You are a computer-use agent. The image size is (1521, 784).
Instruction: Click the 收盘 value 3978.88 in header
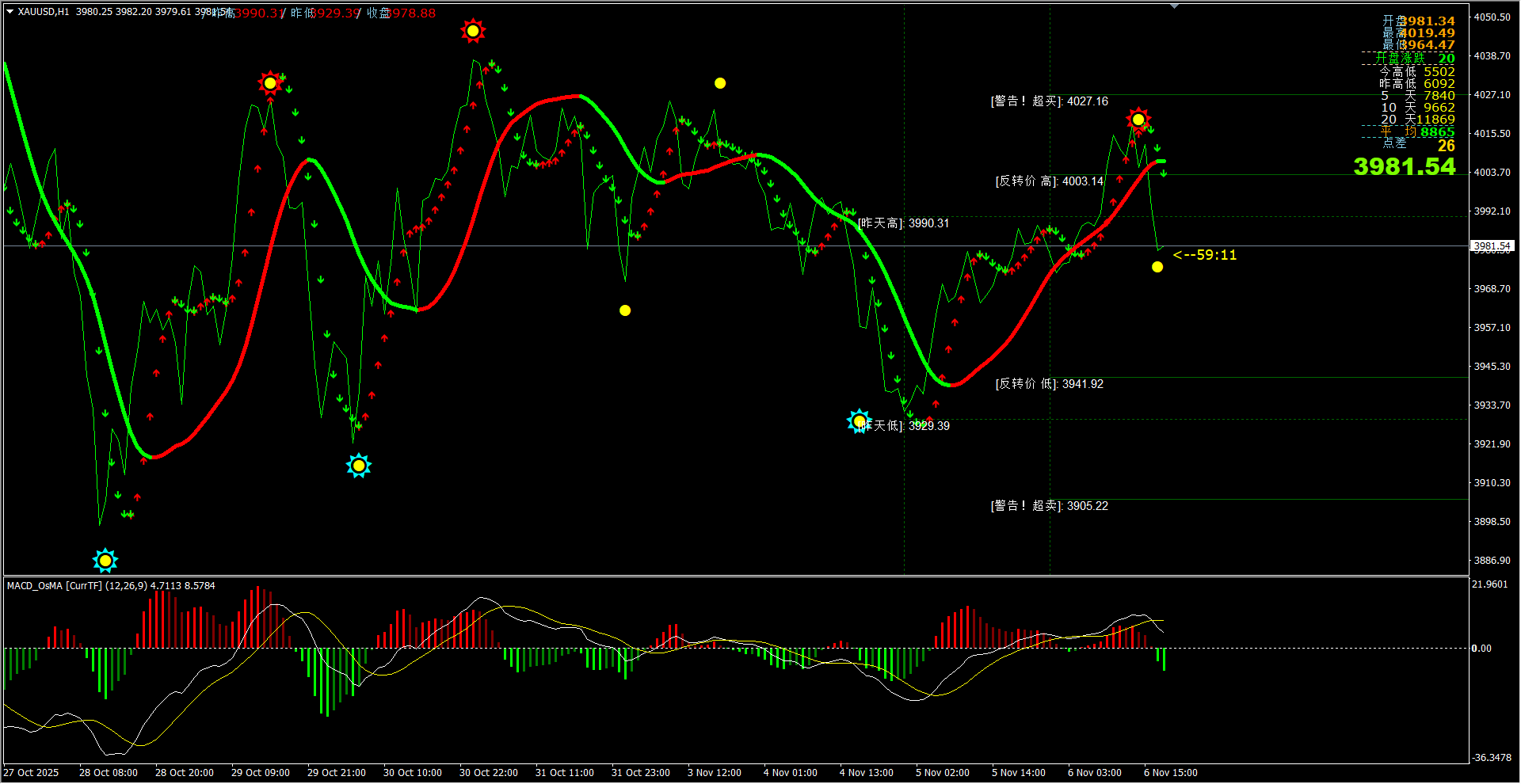[412, 13]
